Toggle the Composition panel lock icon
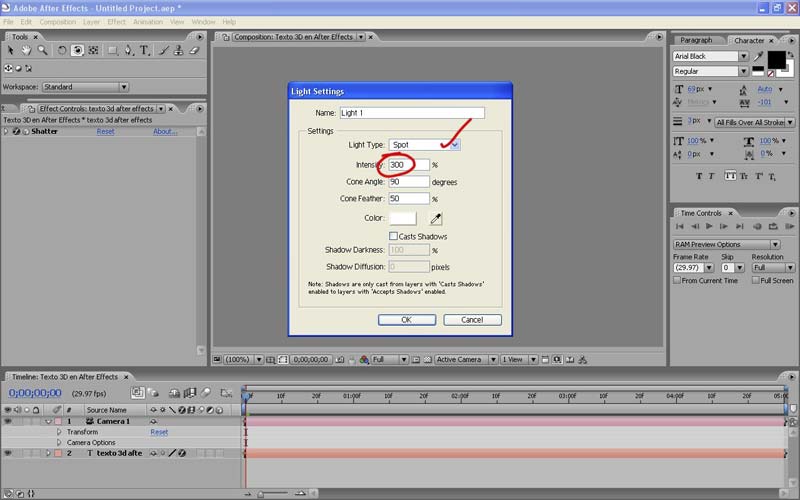 click(226, 37)
